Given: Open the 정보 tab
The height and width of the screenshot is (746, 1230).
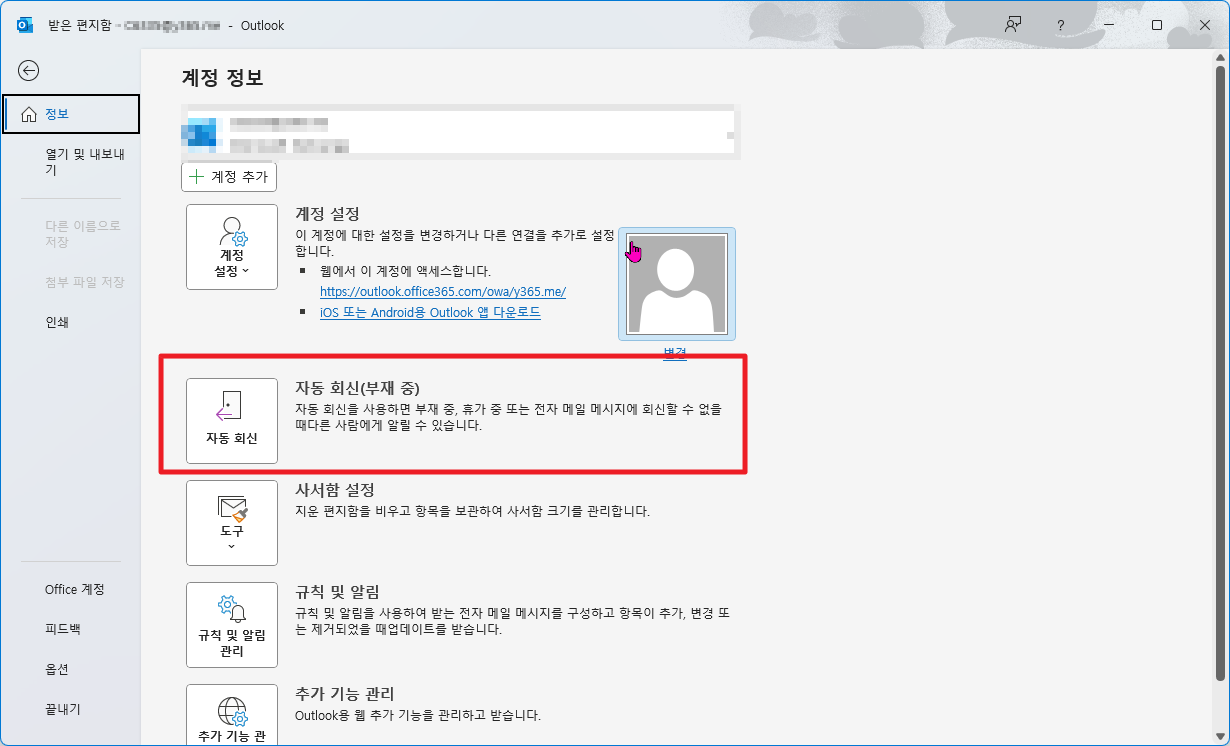Looking at the screenshot, I should 71,114.
